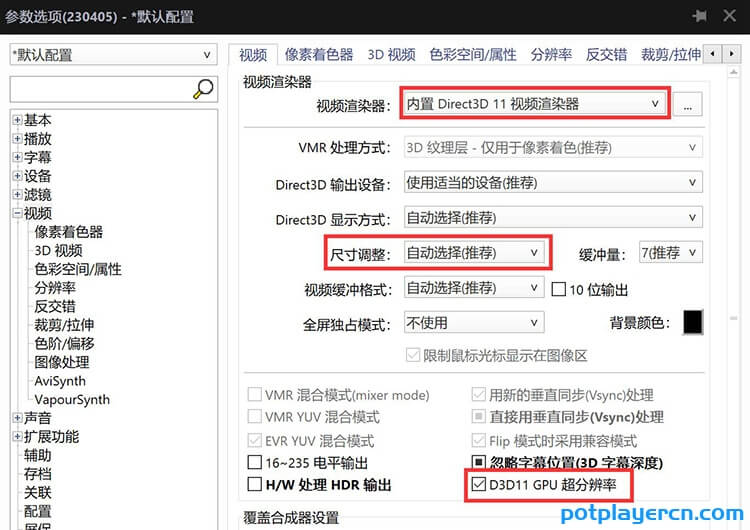
Task: Enable H/W 处理 HDR 输出 checkbox
Action: point(255,485)
